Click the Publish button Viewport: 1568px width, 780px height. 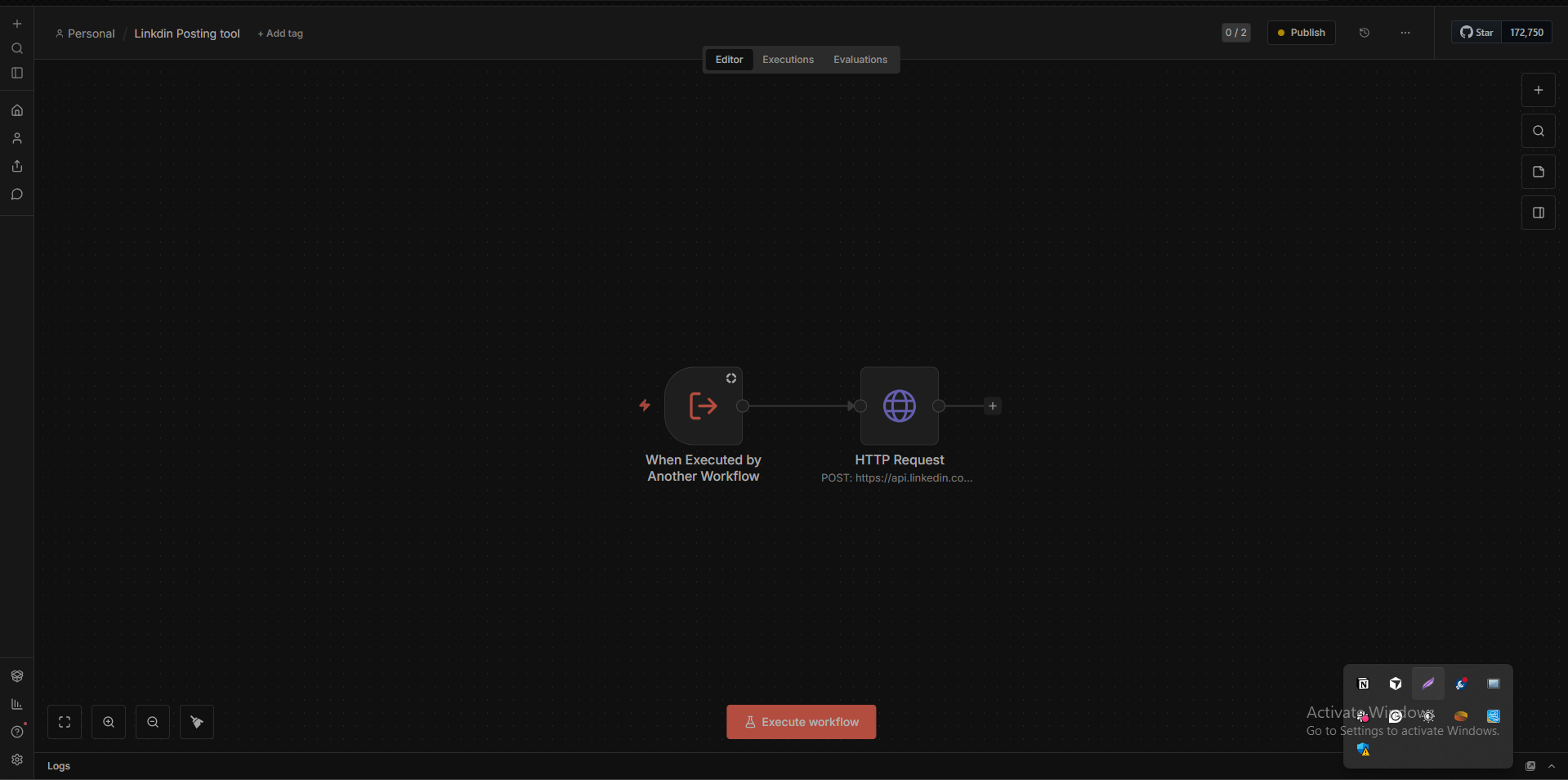pyautogui.click(x=1301, y=33)
